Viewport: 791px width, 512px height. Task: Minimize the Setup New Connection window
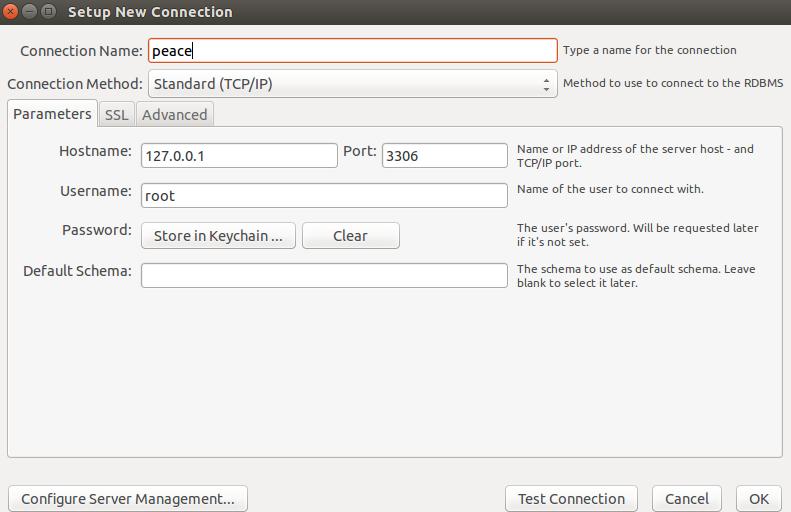click(29, 11)
